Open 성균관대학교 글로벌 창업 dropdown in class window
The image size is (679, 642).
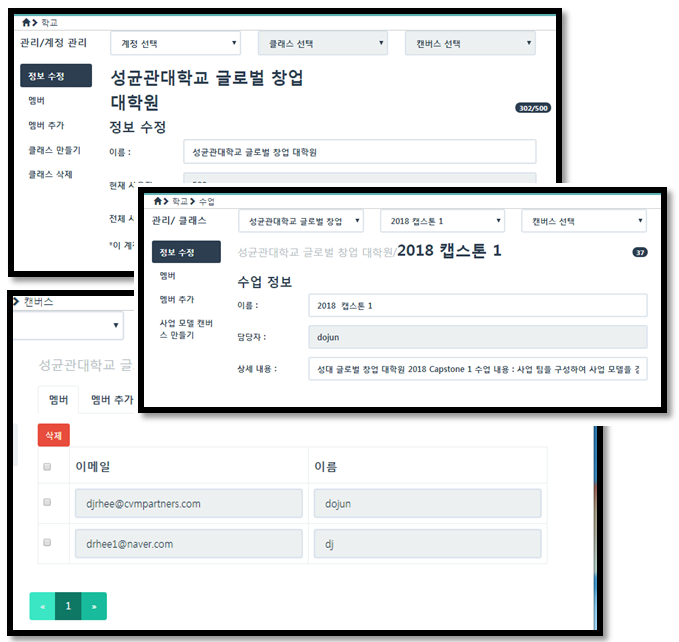click(x=301, y=221)
